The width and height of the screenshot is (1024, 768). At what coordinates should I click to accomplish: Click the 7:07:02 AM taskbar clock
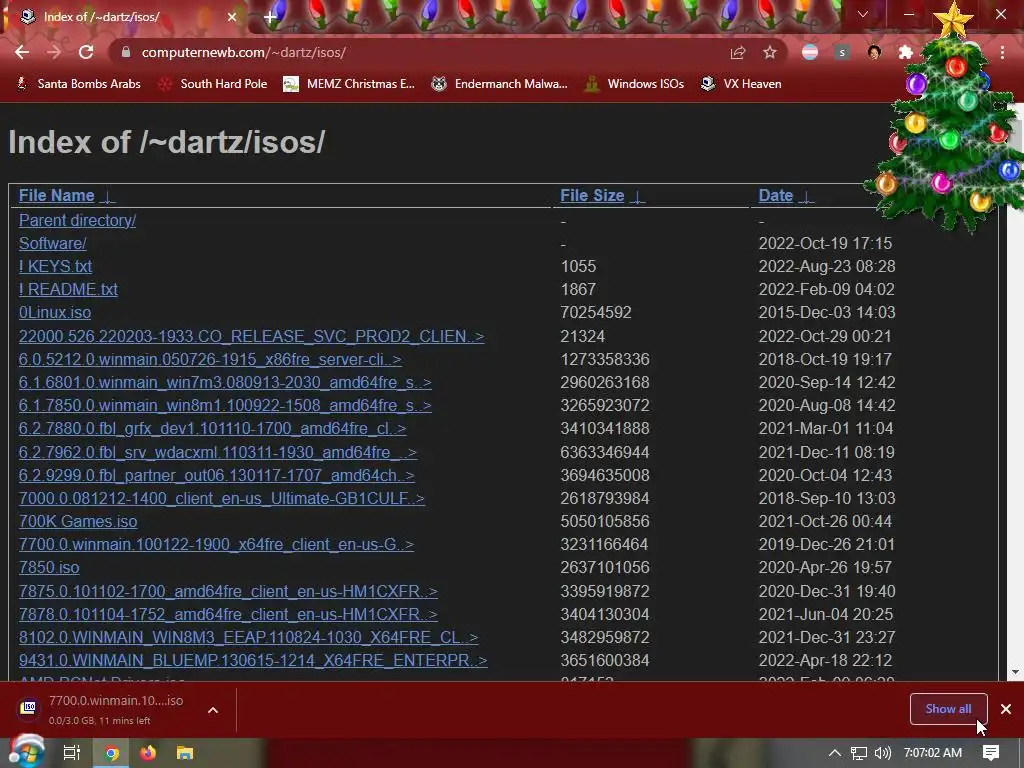click(933, 753)
